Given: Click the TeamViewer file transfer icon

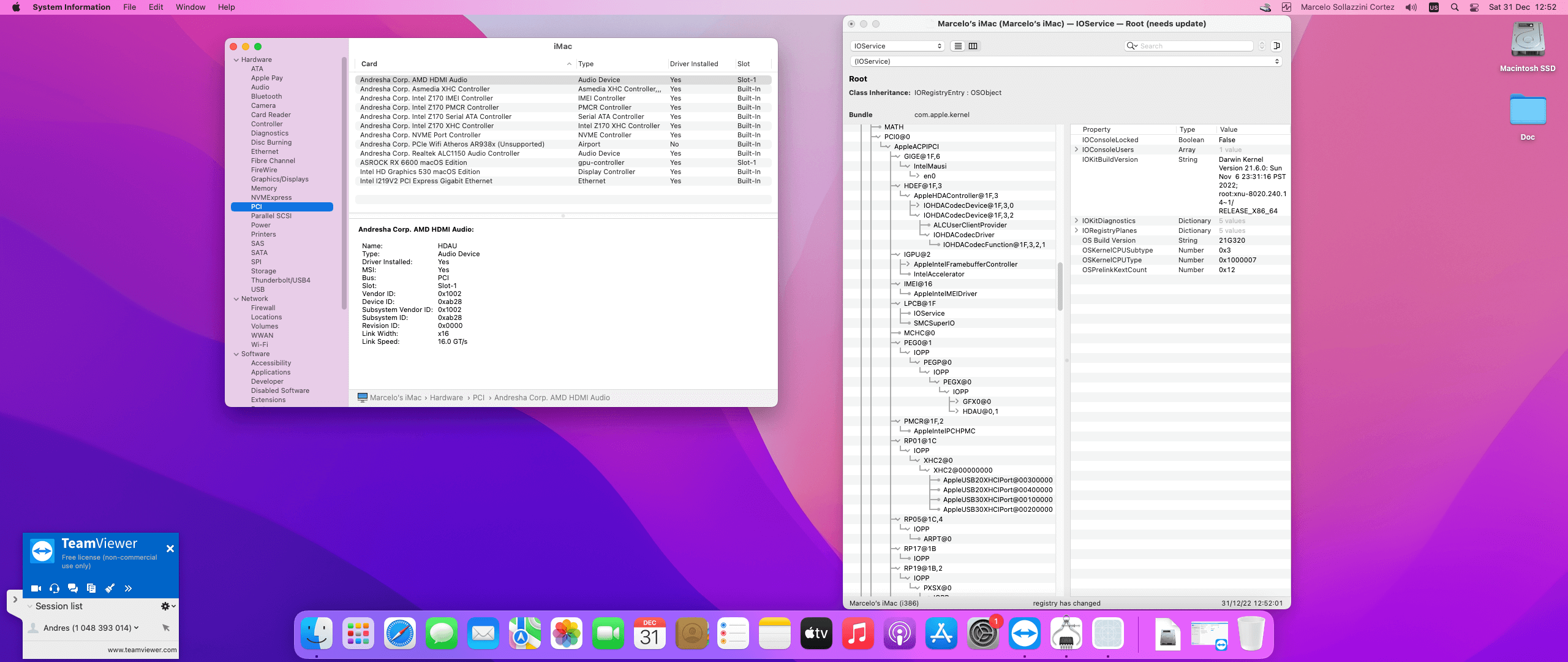Looking at the screenshot, I should pos(91,588).
